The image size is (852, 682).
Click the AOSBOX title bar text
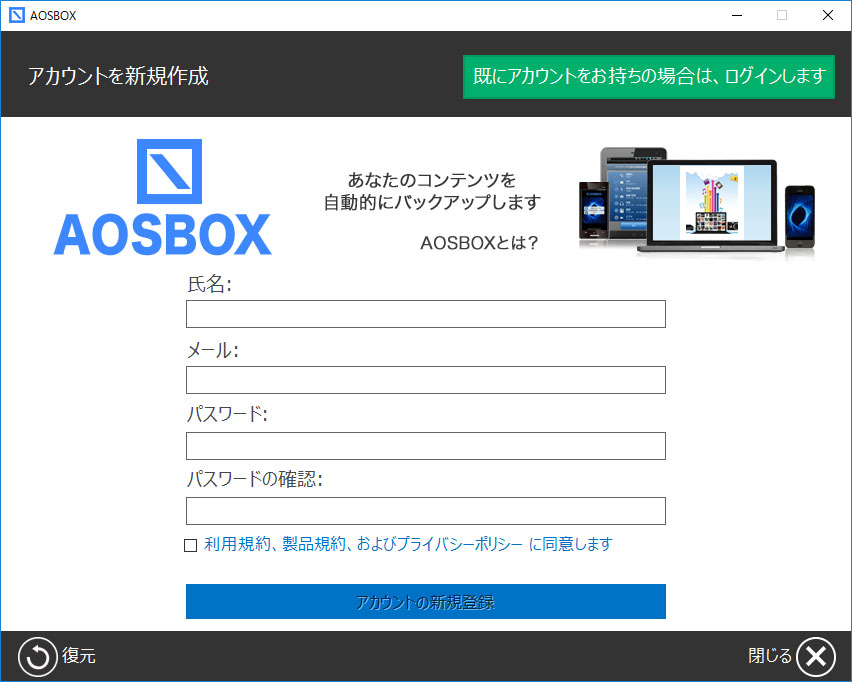[x=53, y=16]
